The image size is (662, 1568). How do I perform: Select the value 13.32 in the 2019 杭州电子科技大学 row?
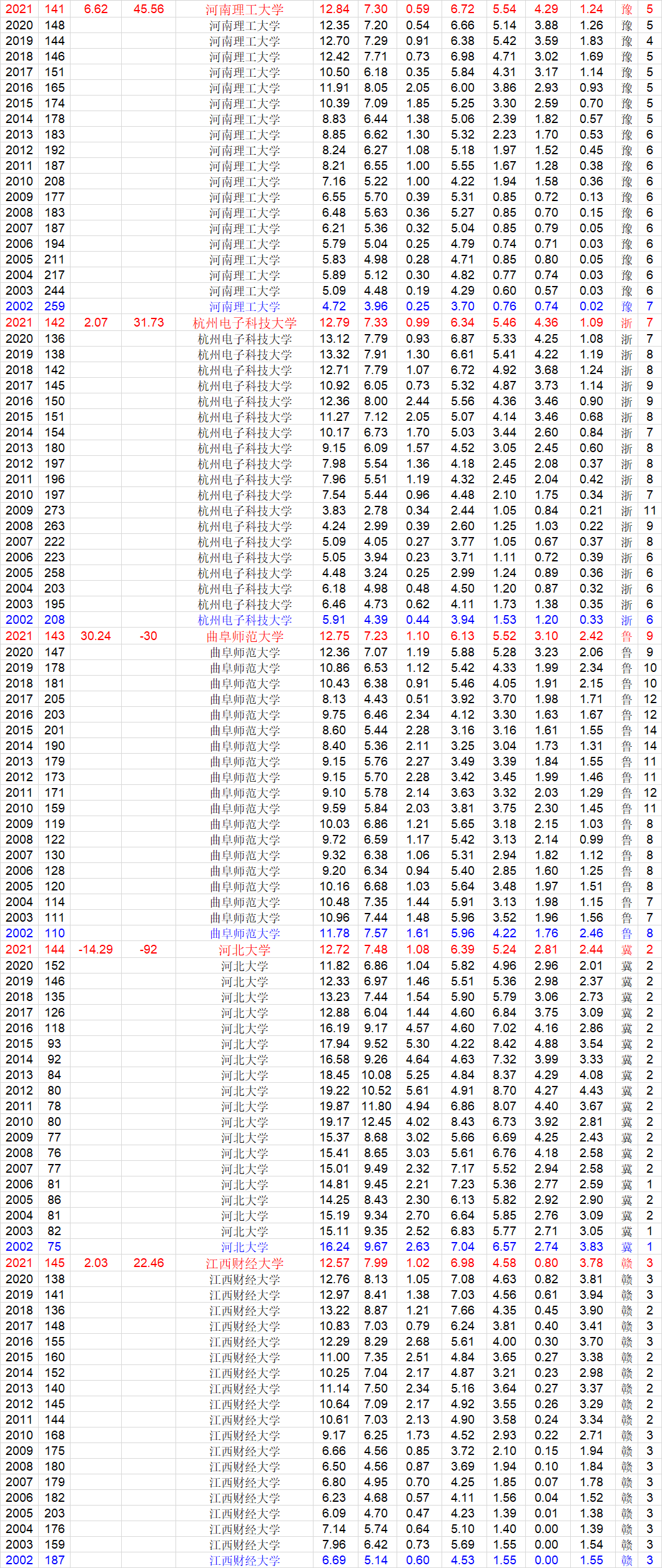coord(334,355)
